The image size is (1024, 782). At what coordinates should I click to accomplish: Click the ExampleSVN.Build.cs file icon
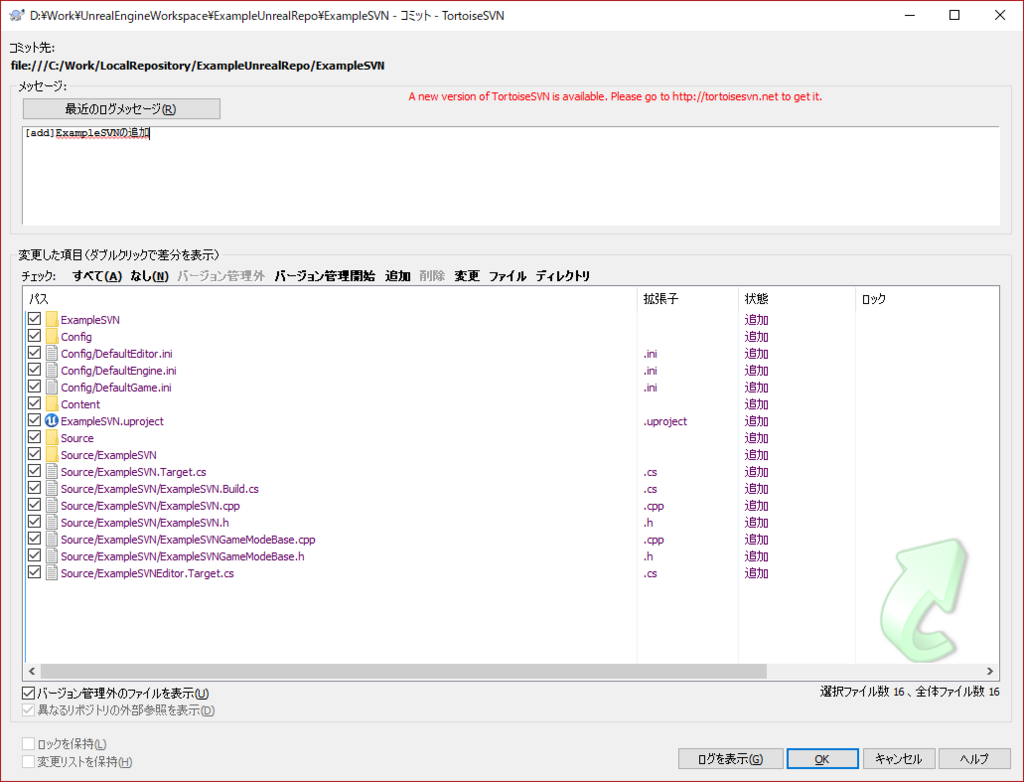pos(52,489)
